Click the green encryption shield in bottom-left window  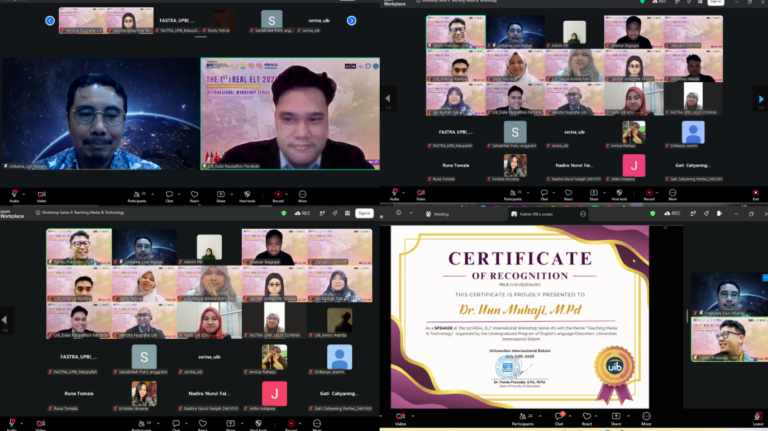tap(284, 213)
